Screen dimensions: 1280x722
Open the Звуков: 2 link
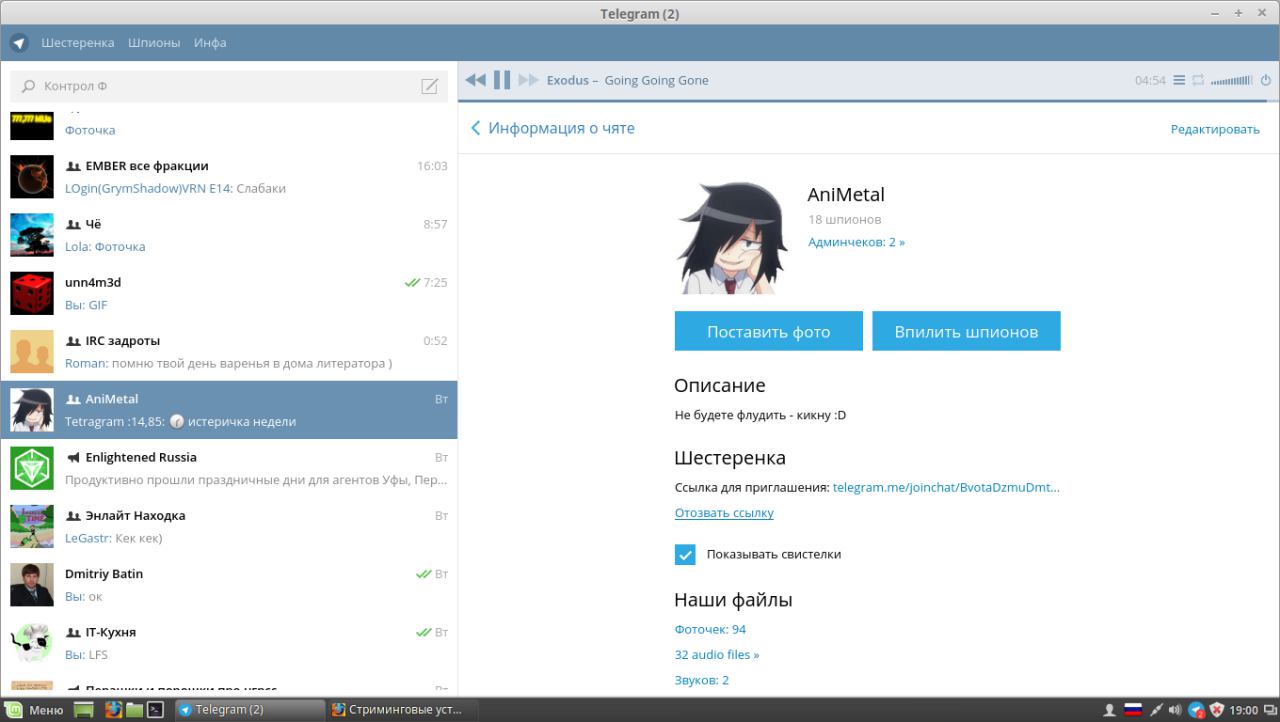pos(702,680)
